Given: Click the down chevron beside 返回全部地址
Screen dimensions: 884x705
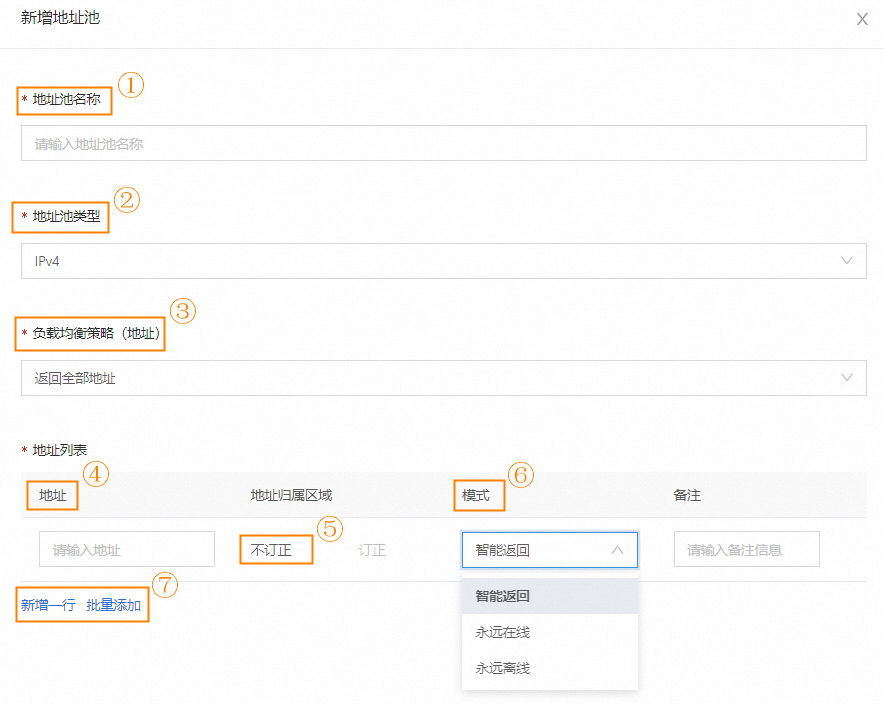Looking at the screenshot, I should [847, 378].
